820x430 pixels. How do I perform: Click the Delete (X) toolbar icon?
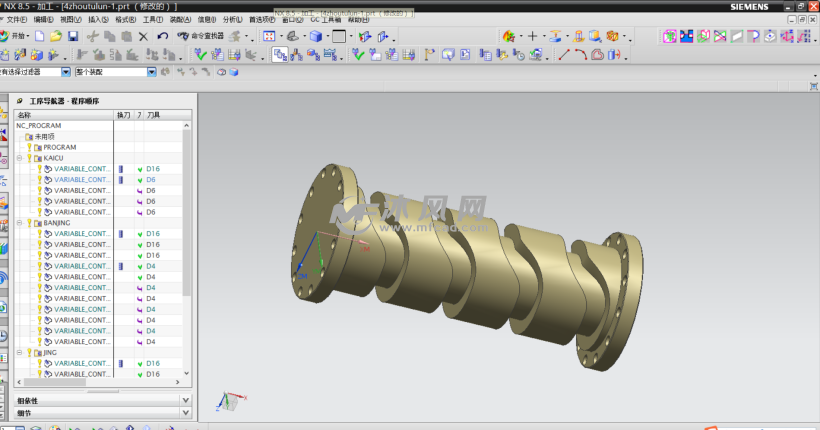[x=143, y=36]
